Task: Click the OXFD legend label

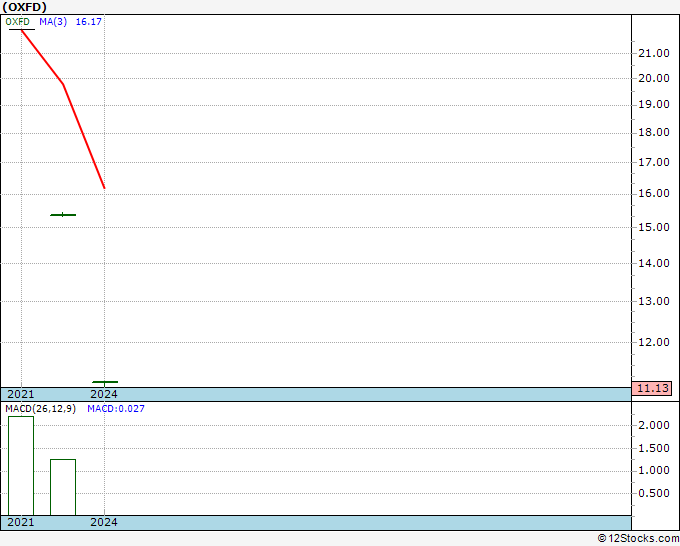Action: [18, 21]
